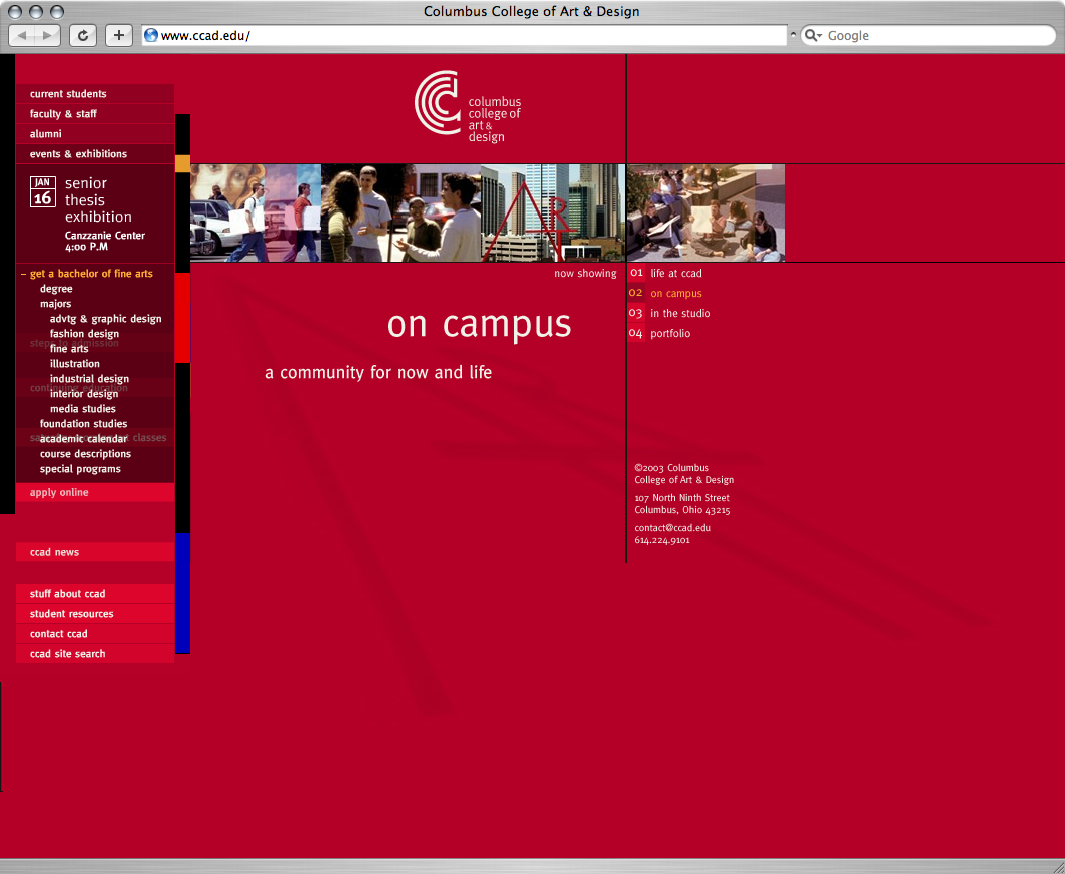Screen dimensions: 1065x874
Task: Click the '614.224.9101' phone number
Action: (x=662, y=540)
